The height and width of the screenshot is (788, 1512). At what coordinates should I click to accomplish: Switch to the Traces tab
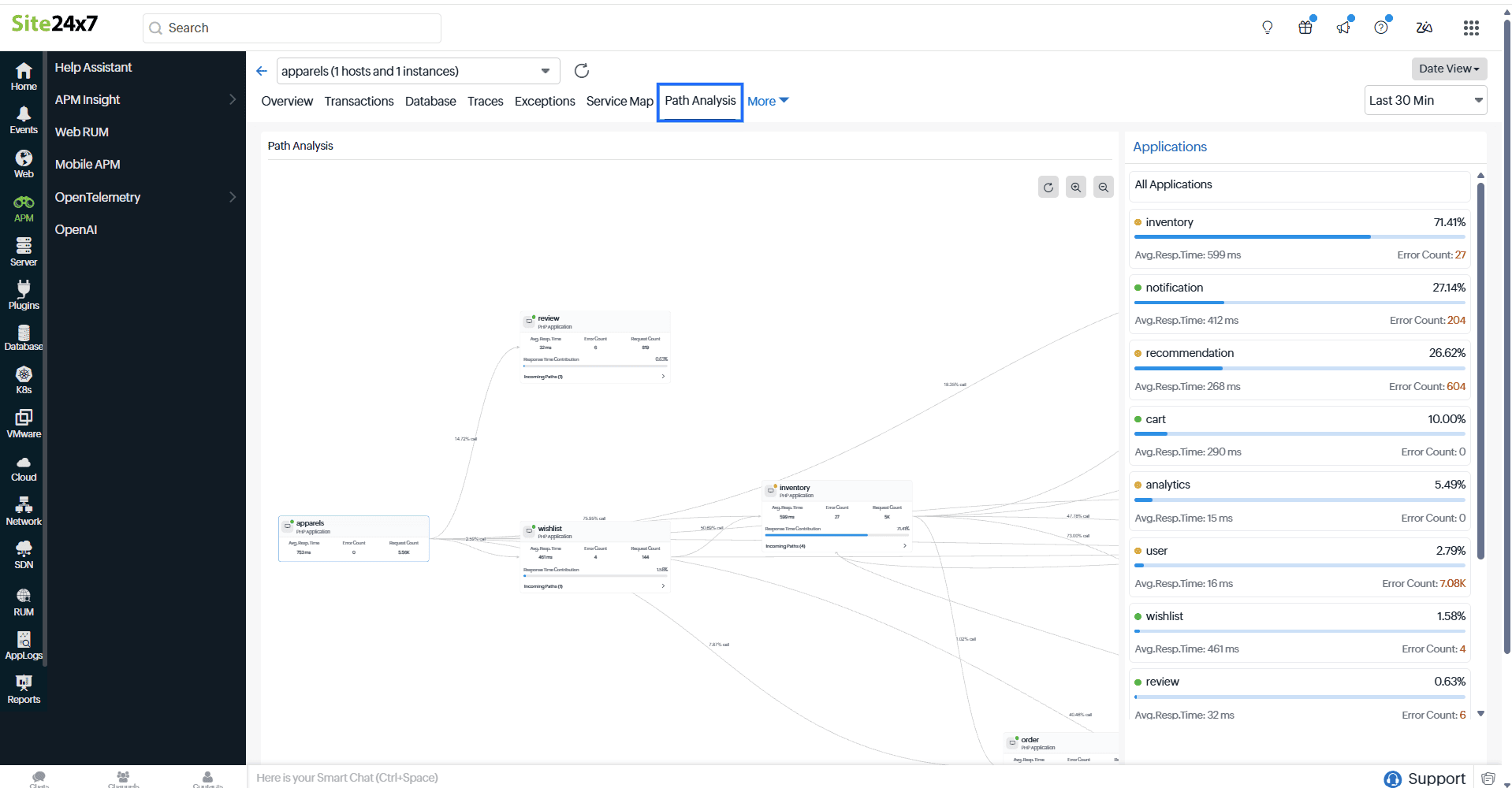tap(485, 101)
